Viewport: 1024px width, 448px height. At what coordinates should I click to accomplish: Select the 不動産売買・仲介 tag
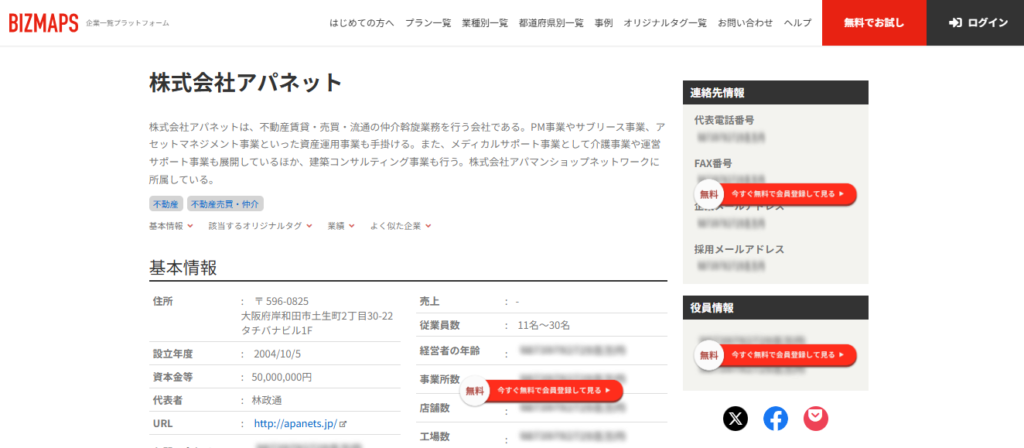[x=225, y=204]
